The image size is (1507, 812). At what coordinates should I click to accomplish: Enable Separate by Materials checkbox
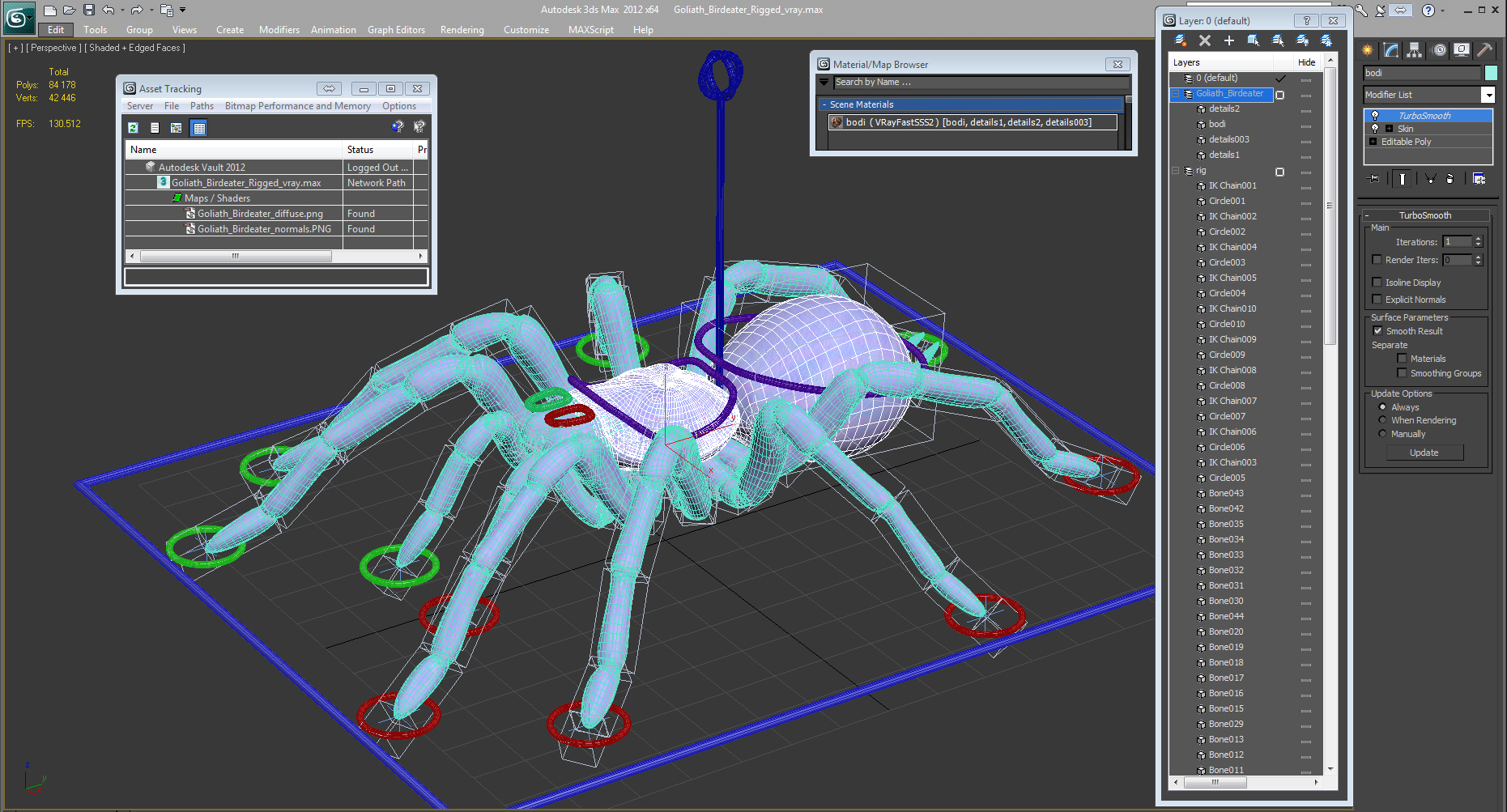(1402, 359)
